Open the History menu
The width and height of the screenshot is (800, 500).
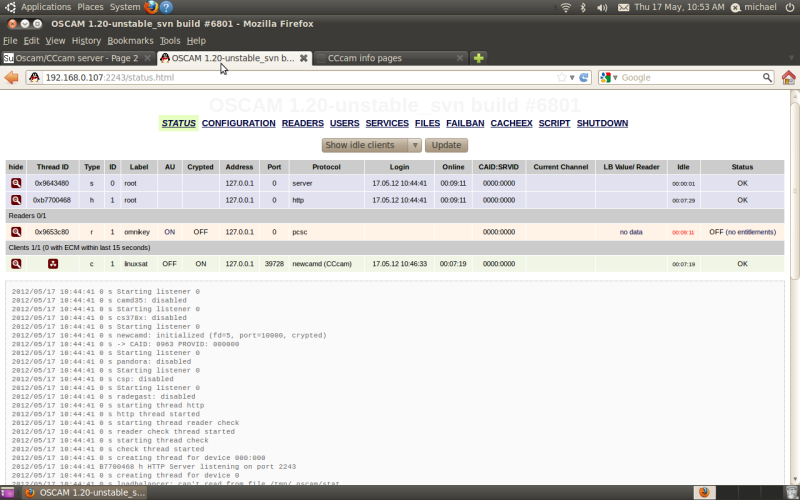86,41
